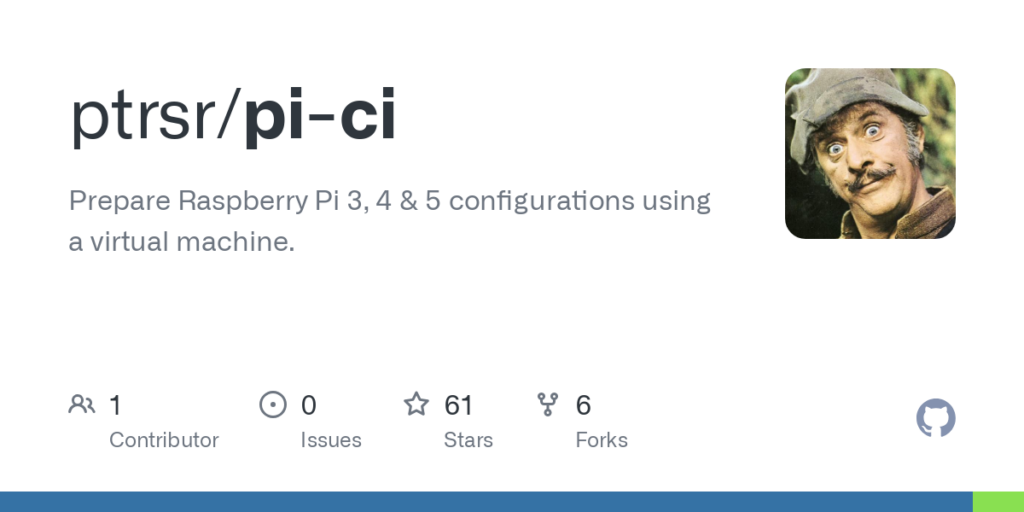
Task: Click the 'Prepare Raspberry Pi' description line
Action: (390, 201)
